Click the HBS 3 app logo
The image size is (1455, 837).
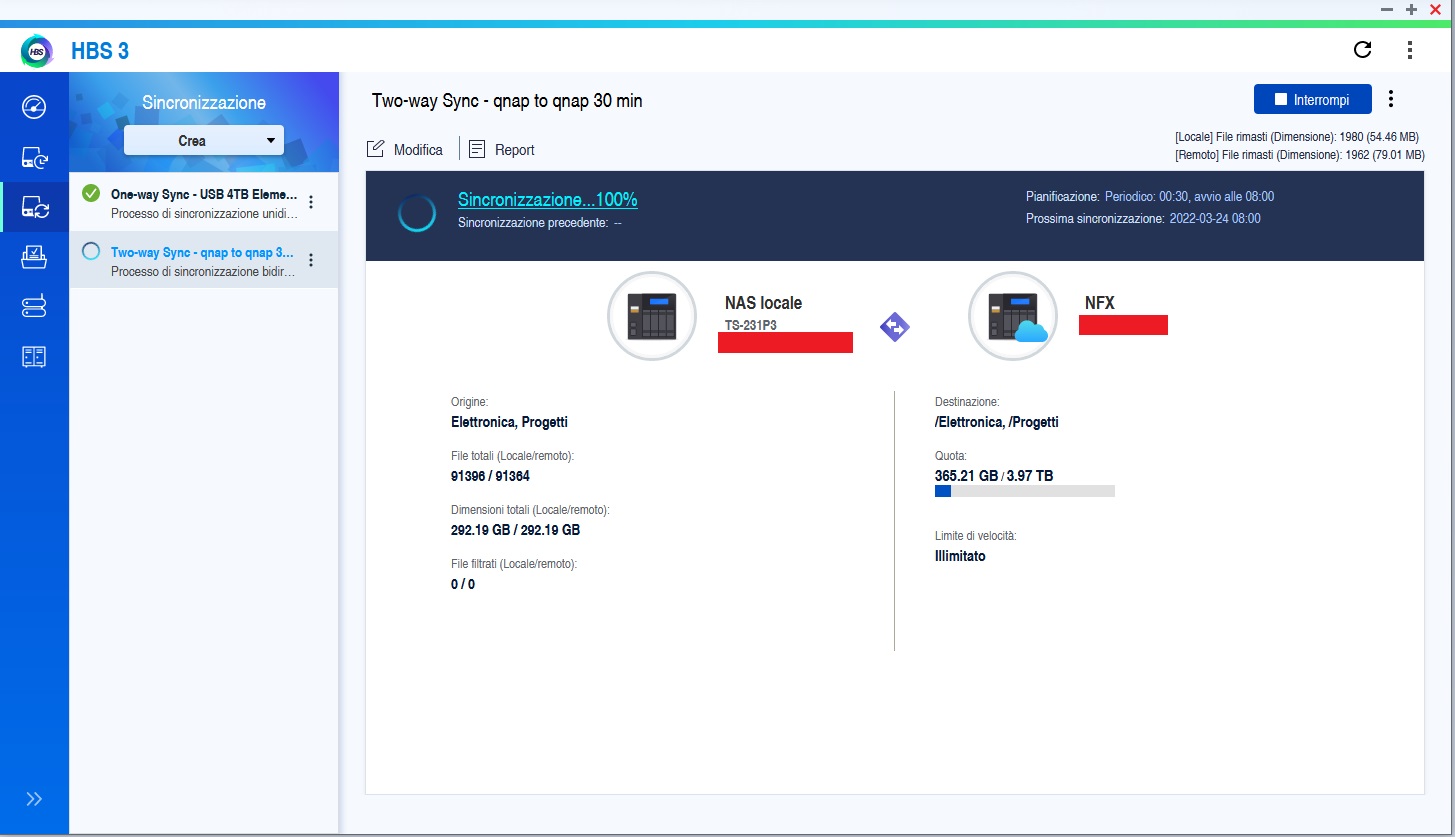click(37, 51)
